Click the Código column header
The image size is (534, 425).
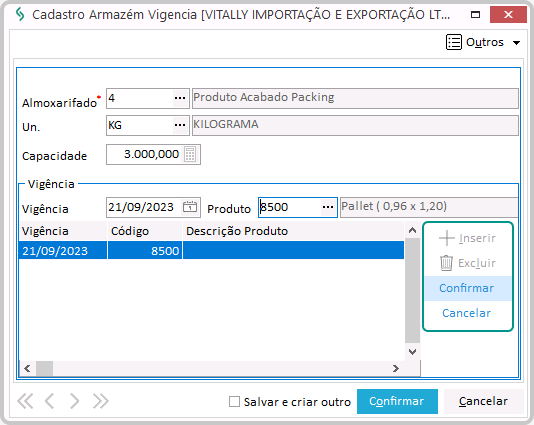(145, 231)
